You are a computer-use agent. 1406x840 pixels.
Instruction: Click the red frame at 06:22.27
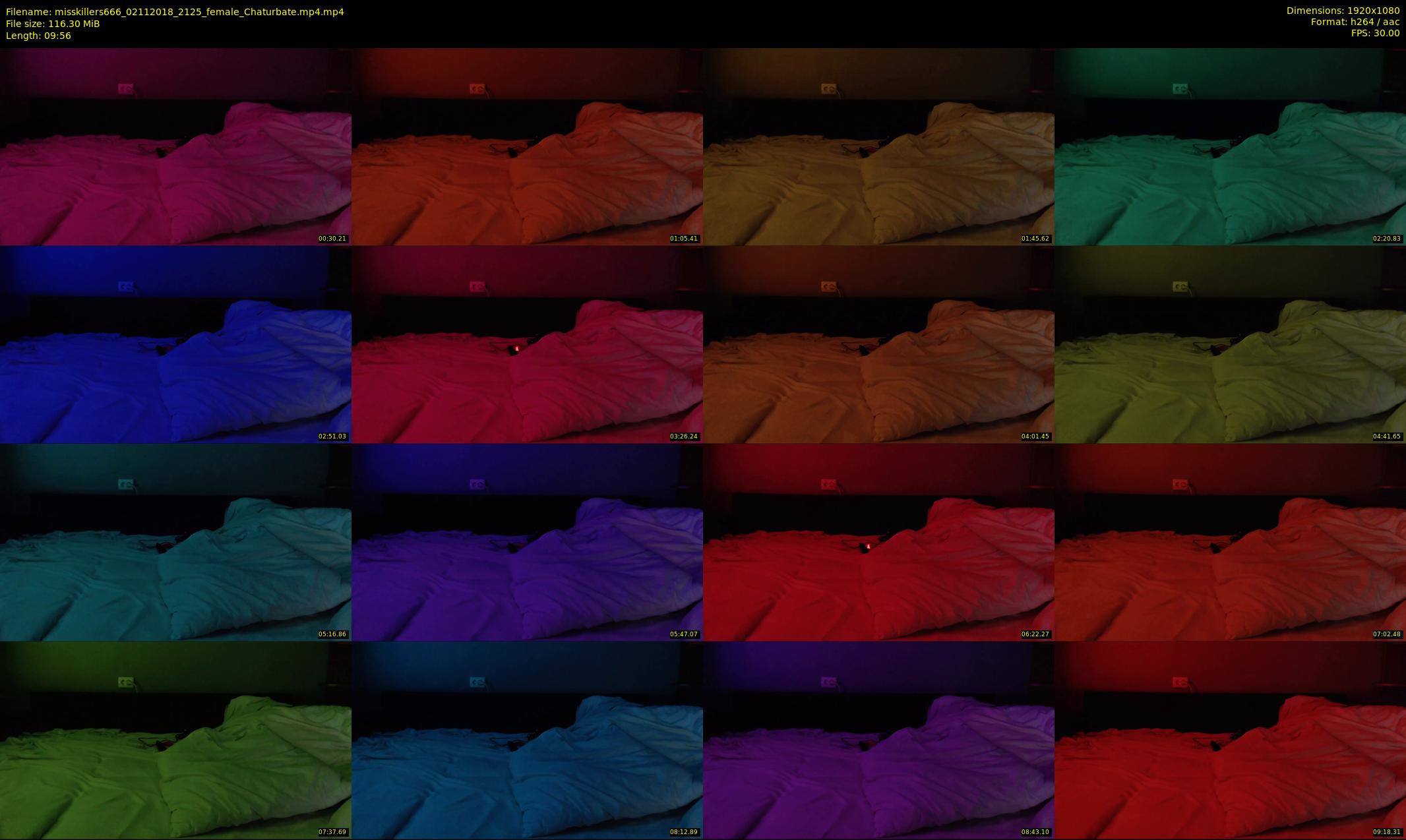pos(878,542)
